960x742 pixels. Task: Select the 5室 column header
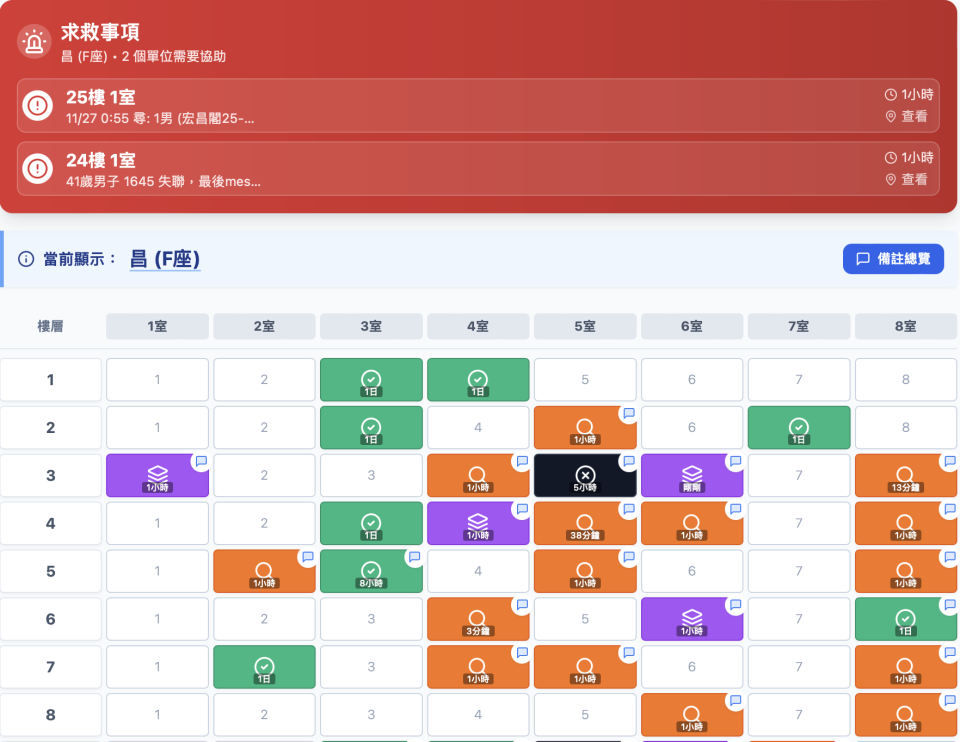585,326
